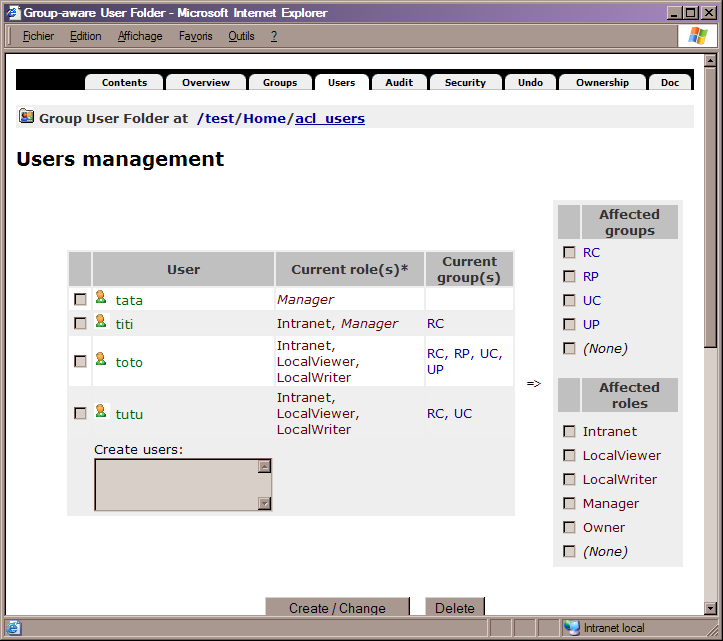The width and height of the screenshot is (723, 641).
Task: Tick the RC affected group checkbox
Action: point(569,252)
